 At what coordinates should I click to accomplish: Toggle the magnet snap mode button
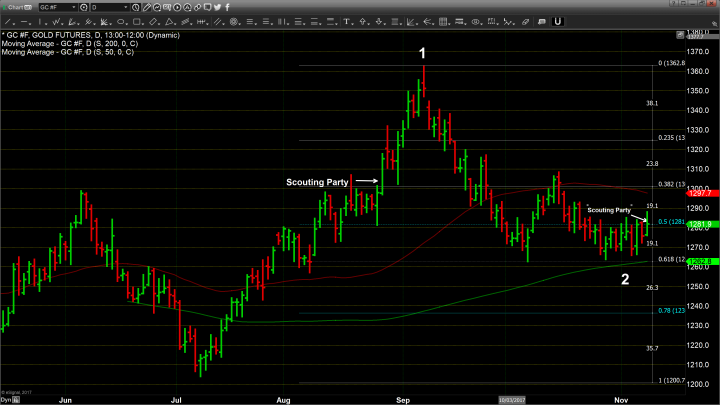557,21
